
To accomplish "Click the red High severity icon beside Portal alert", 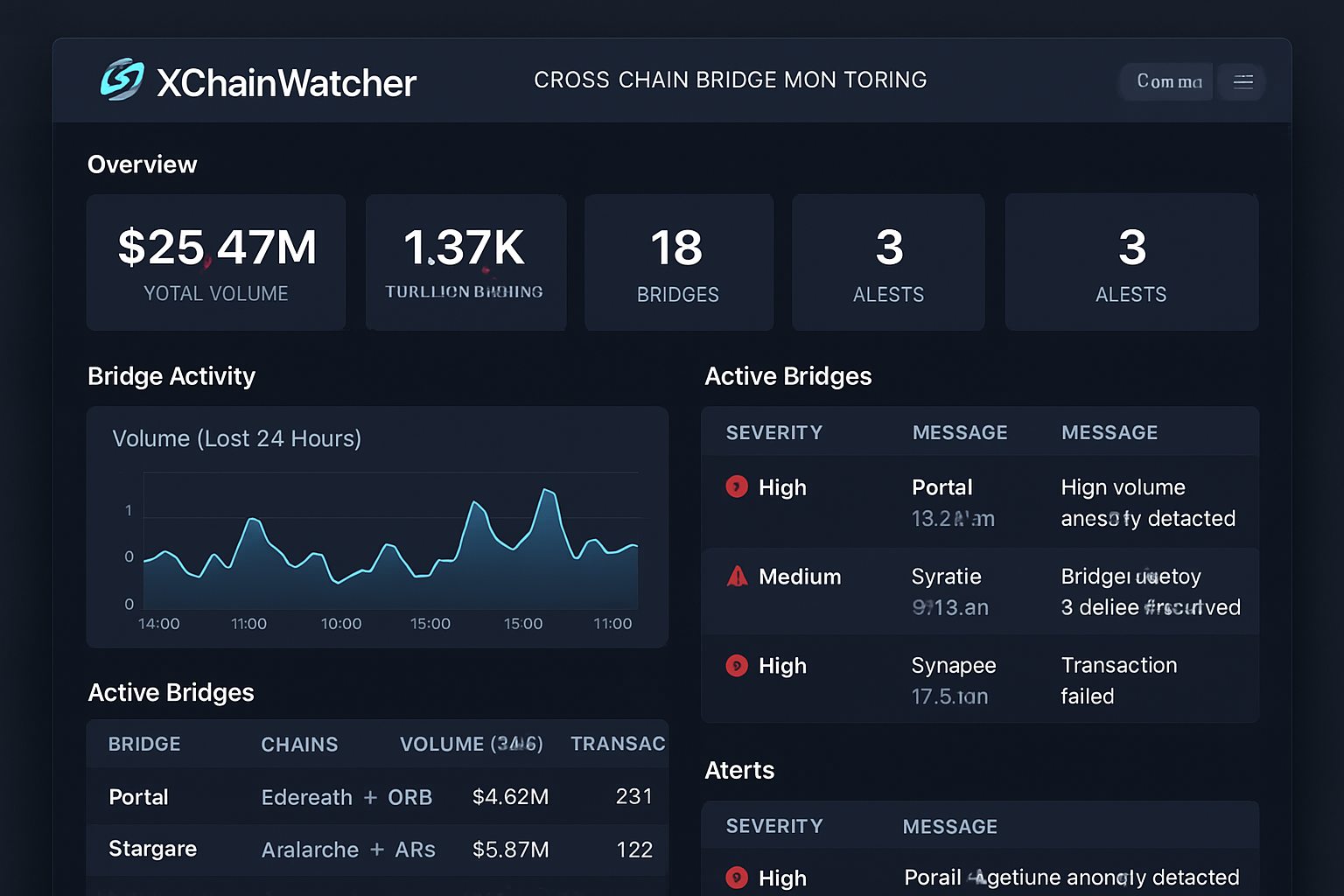I will 737,487.
